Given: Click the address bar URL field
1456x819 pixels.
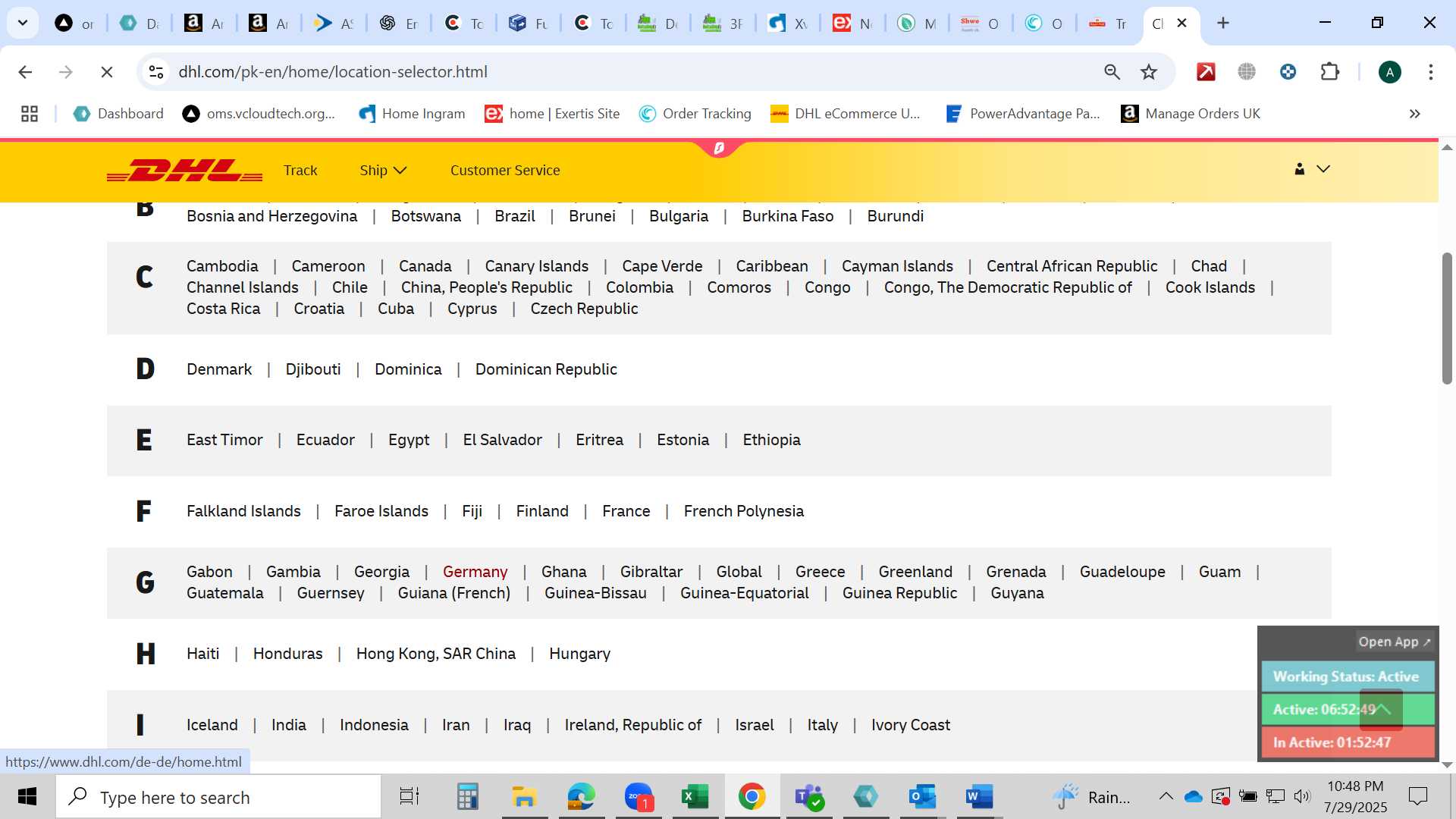Looking at the screenshot, I should coord(629,72).
